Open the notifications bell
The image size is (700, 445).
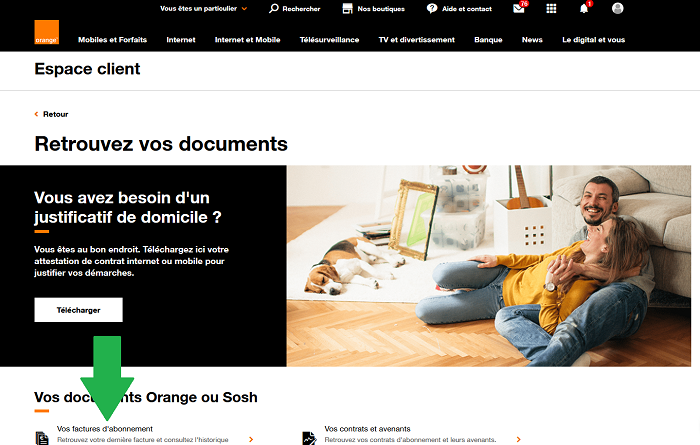pyautogui.click(x=584, y=8)
